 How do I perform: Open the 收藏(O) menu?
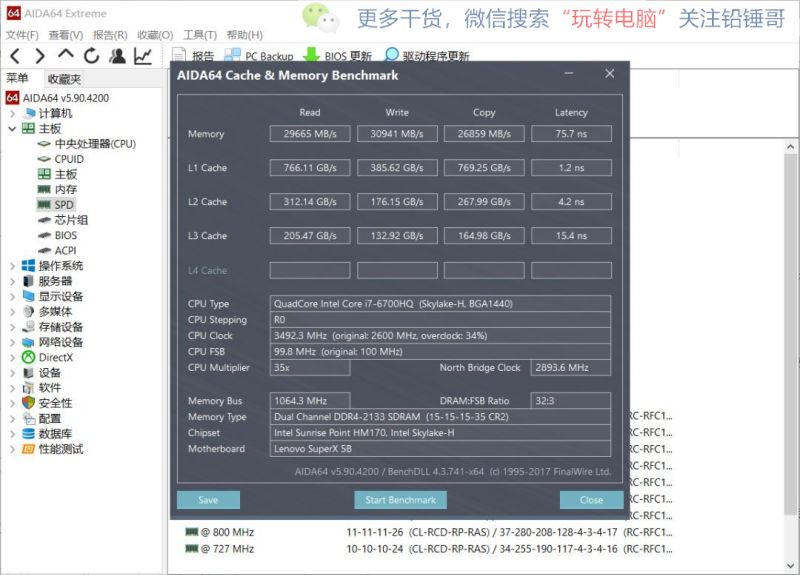click(155, 35)
